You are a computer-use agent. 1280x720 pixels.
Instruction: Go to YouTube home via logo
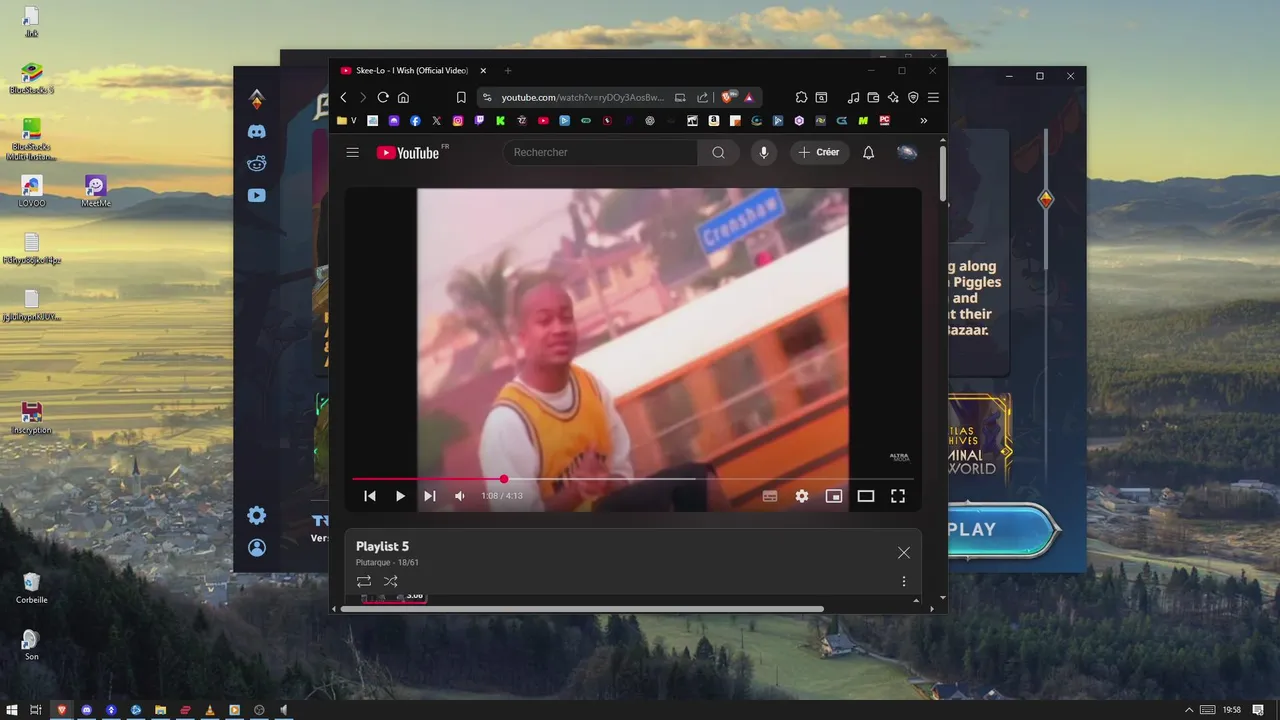click(x=408, y=153)
